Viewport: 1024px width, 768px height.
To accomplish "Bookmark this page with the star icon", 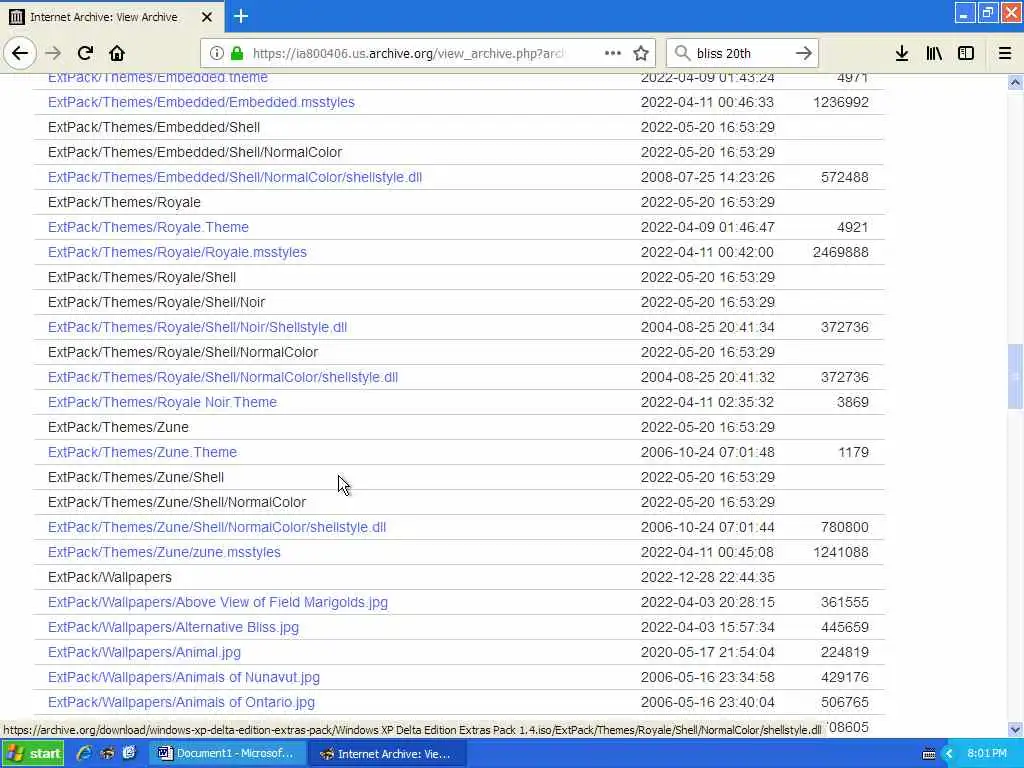I will pyautogui.click(x=641, y=53).
